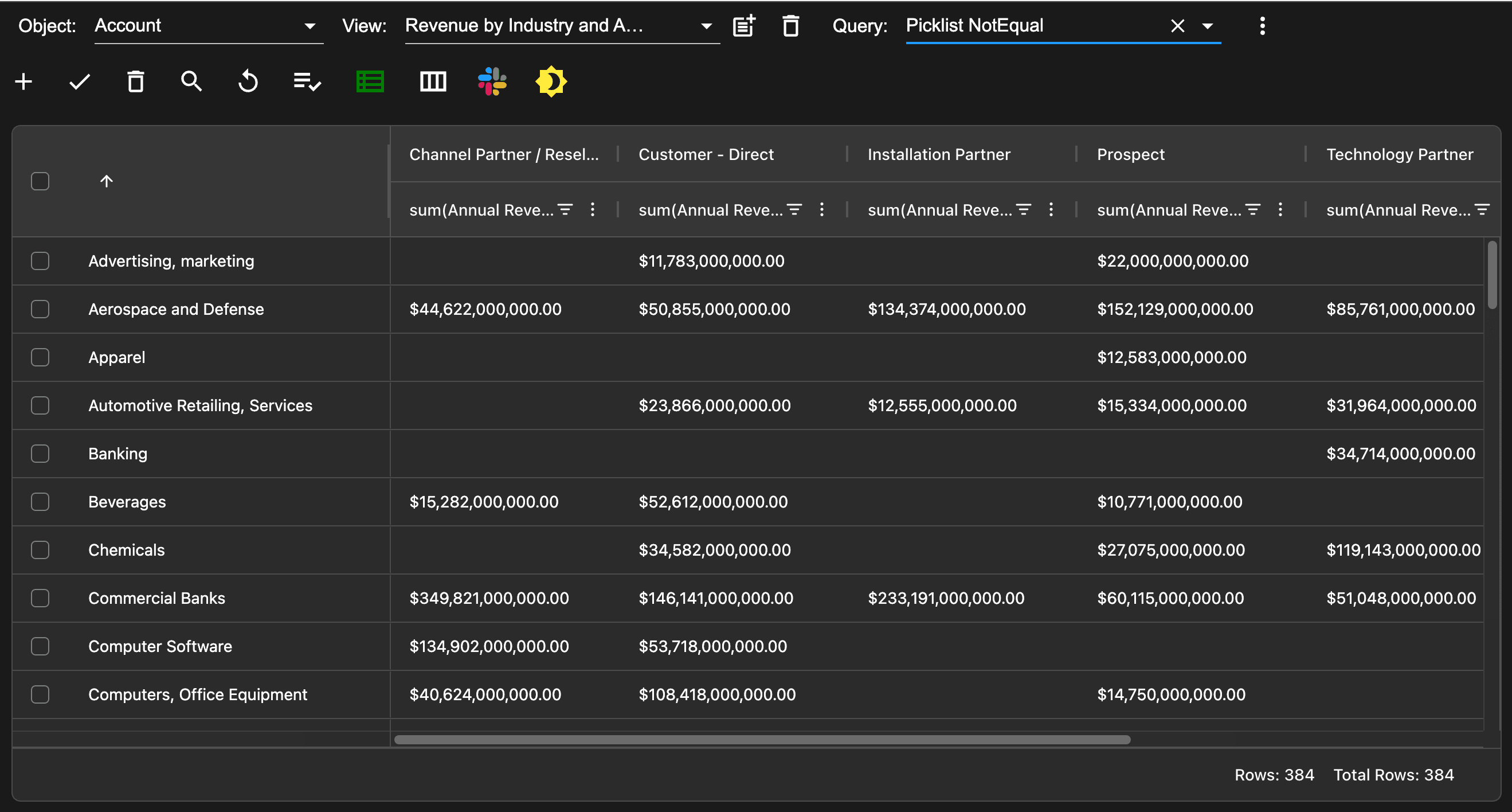Expand the Object Account dropdown
This screenshot has width=1512, height=812.
[310, 26]
